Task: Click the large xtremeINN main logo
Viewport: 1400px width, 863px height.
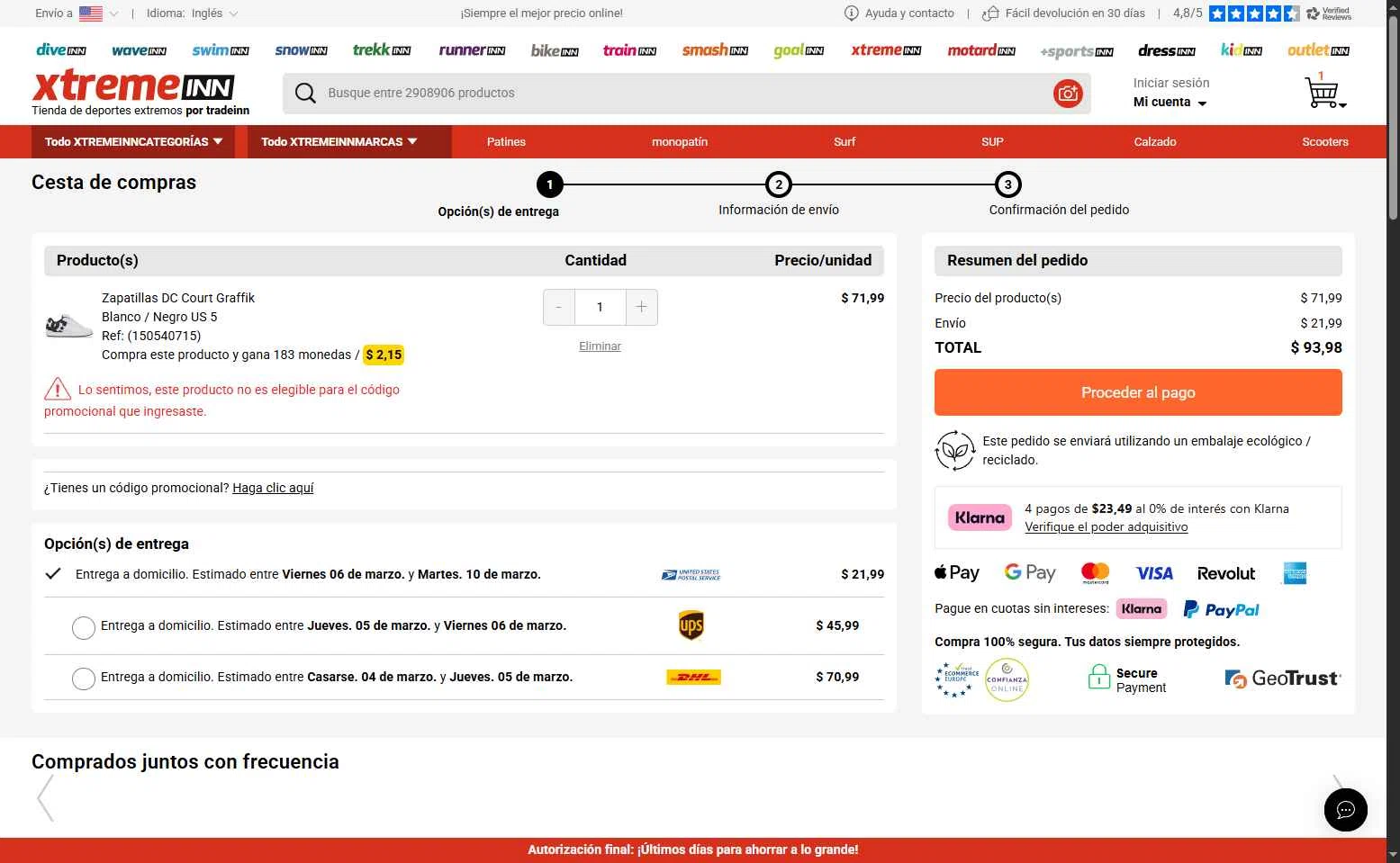Action: point(133,86)
